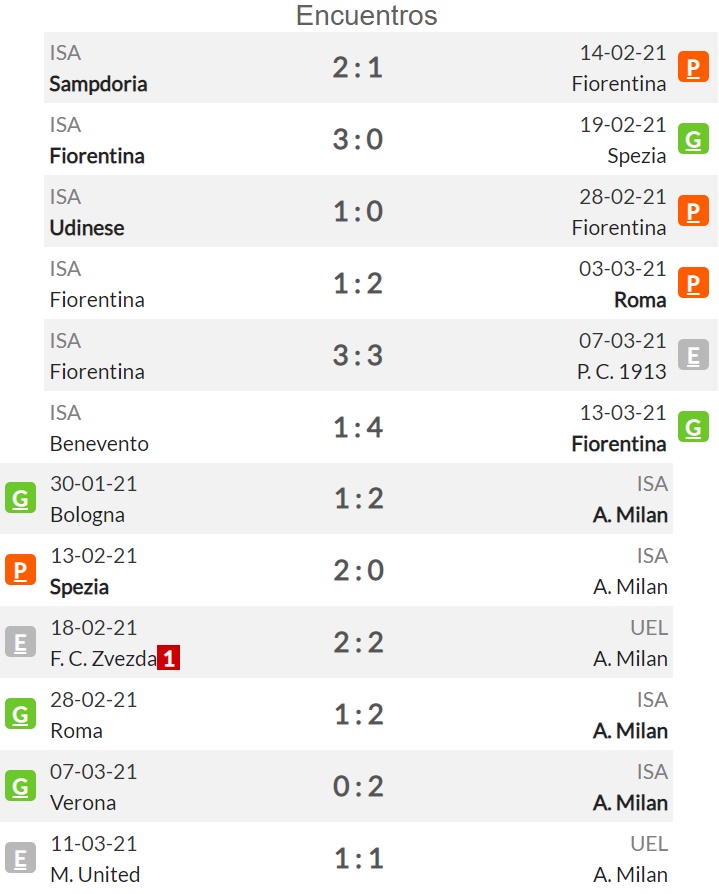Open the Sampdoria team link
The width and height of the screenshot is (719, 894).
point(98,84)
